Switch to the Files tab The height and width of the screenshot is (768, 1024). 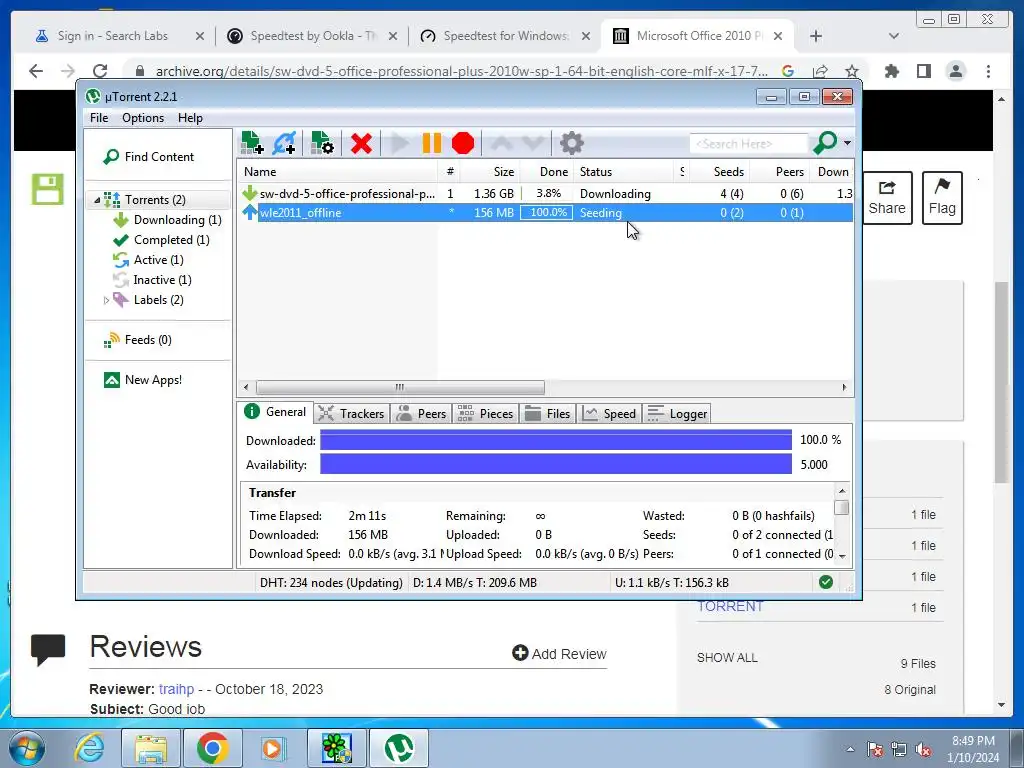point(548,413)
